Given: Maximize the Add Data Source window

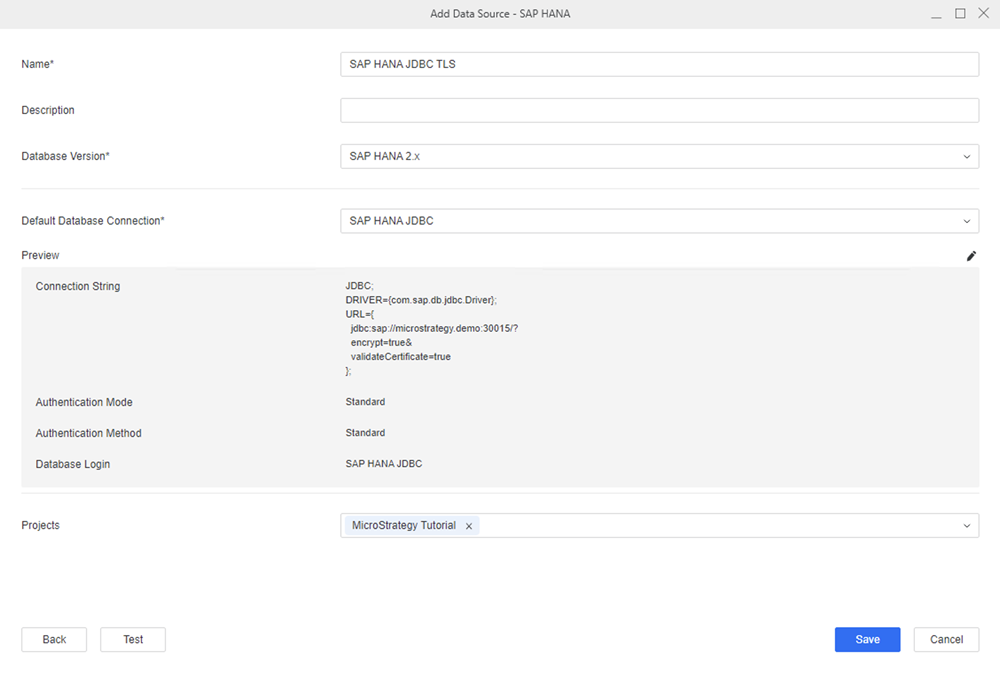Looking at the screenshot, I should pos(960,13).
